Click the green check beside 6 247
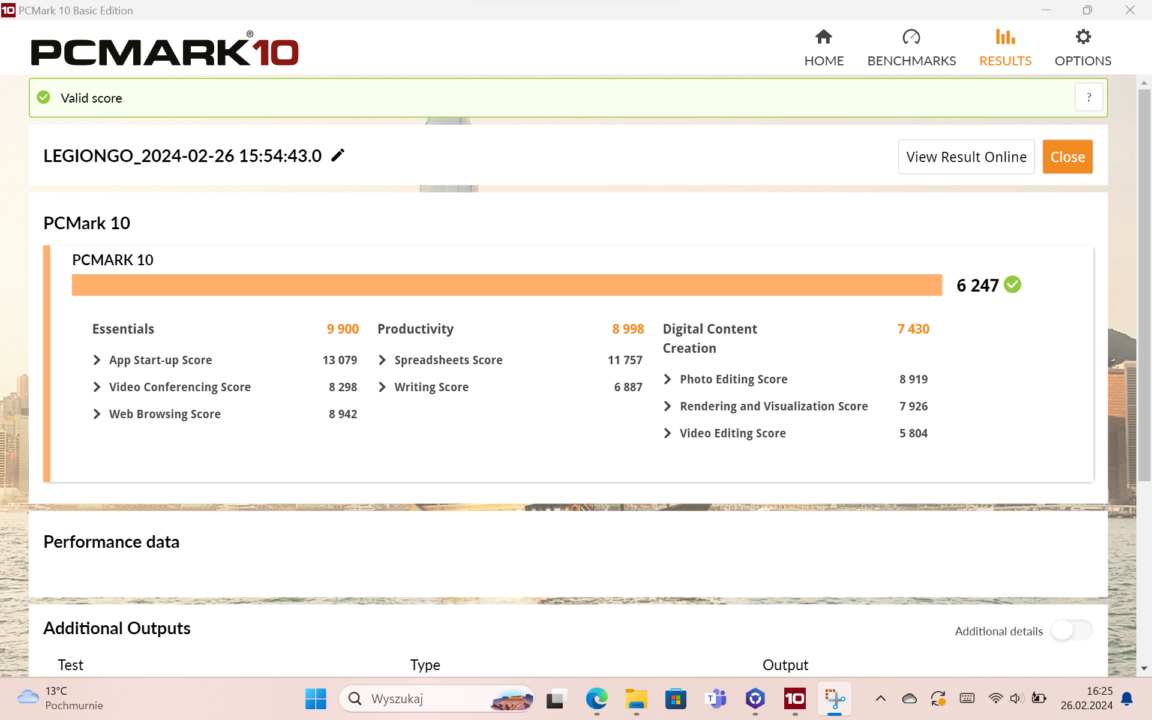The height and width of the screenshot is (720, 1152). coord(1012,284)
